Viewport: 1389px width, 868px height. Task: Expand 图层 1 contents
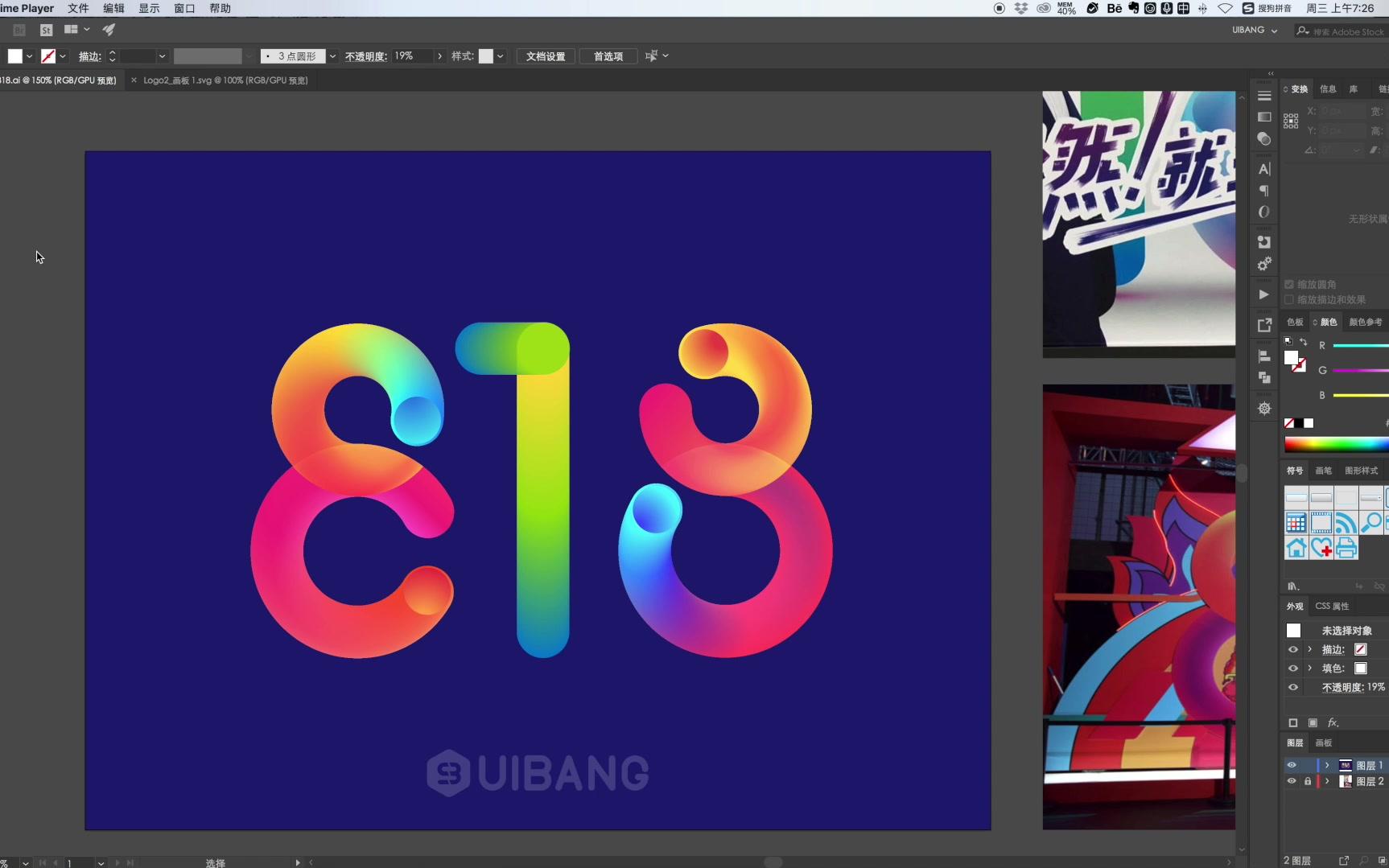click(1327, 765)
